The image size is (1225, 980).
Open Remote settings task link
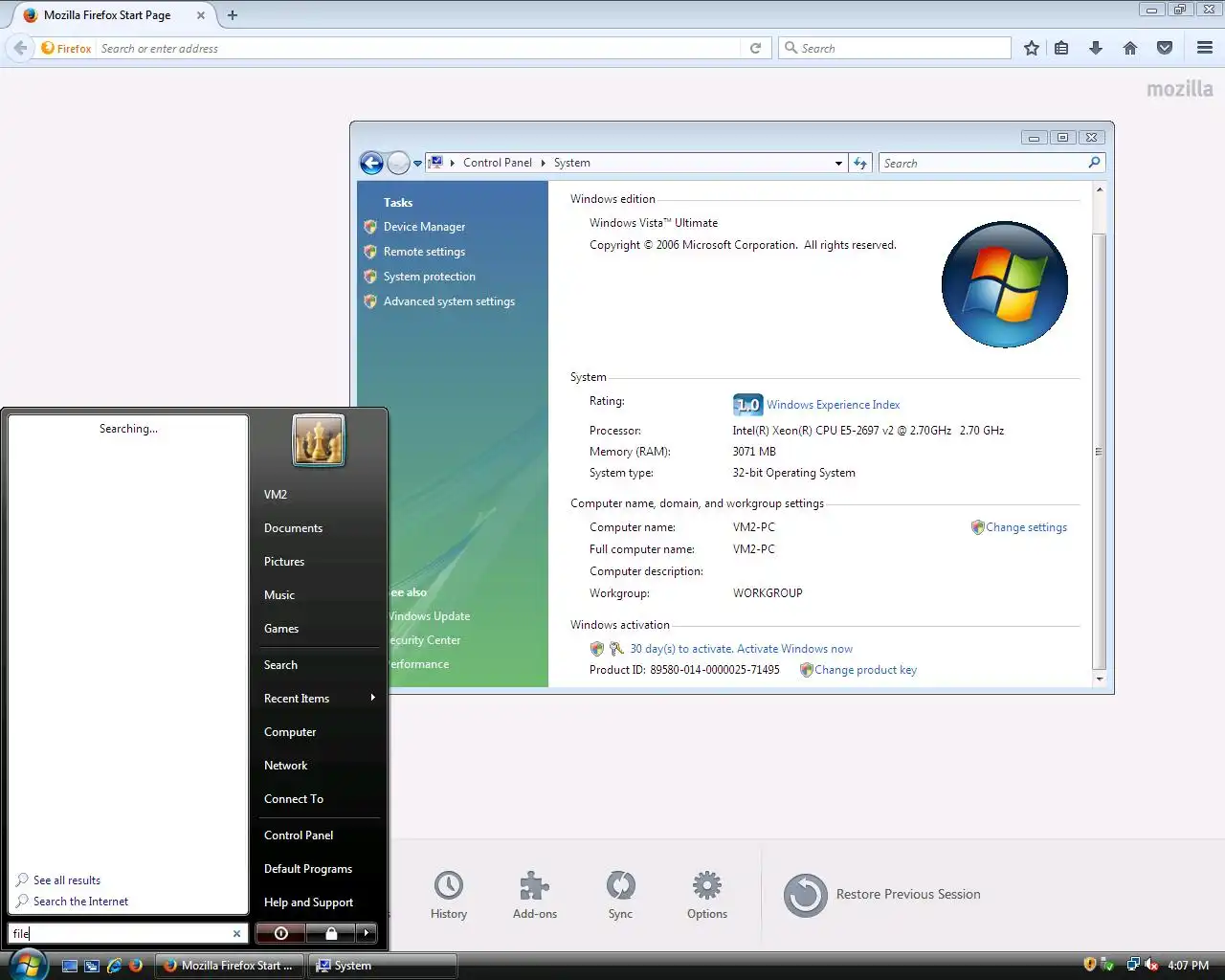[x=424, y=252]
